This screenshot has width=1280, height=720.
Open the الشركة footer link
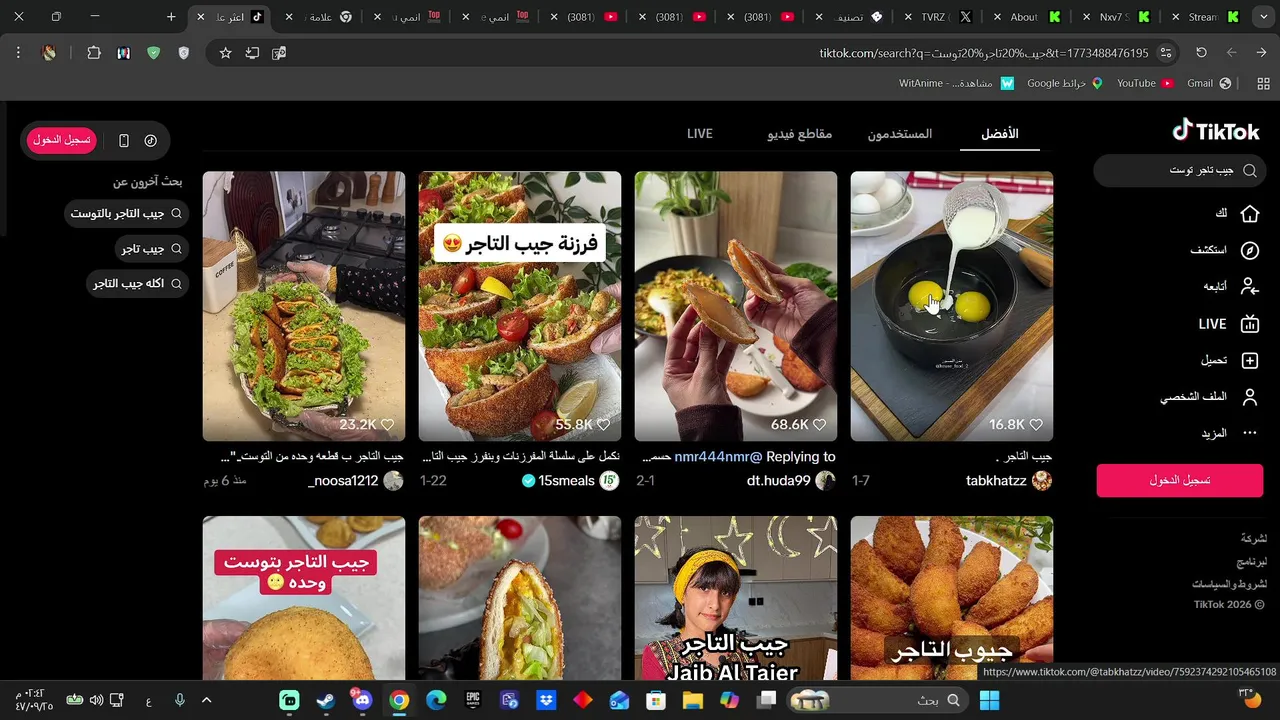1254,538
